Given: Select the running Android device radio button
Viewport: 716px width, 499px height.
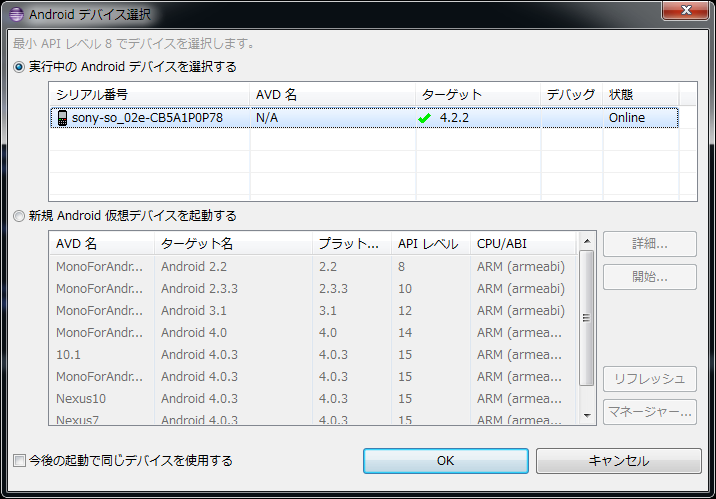Looking at the screenshot, I should click(x=19, y=67).
